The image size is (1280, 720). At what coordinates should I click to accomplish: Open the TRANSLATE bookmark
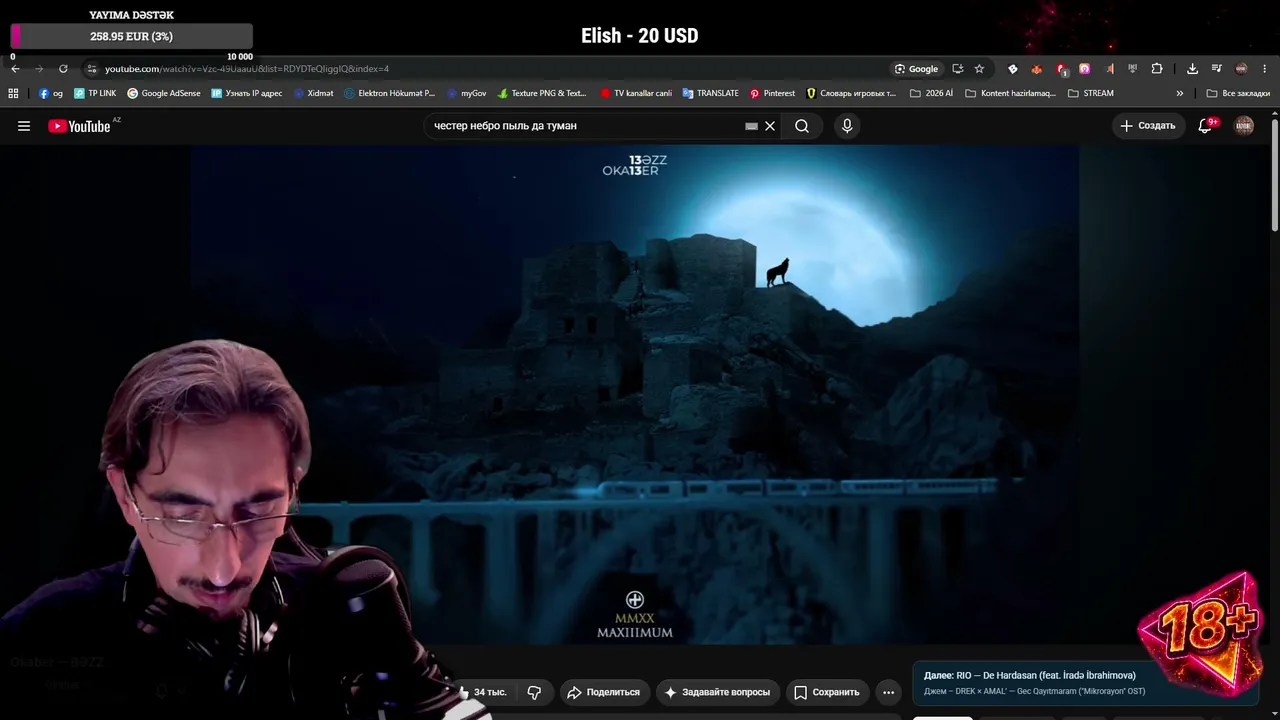pyautogui.click(x=711, y=93)
